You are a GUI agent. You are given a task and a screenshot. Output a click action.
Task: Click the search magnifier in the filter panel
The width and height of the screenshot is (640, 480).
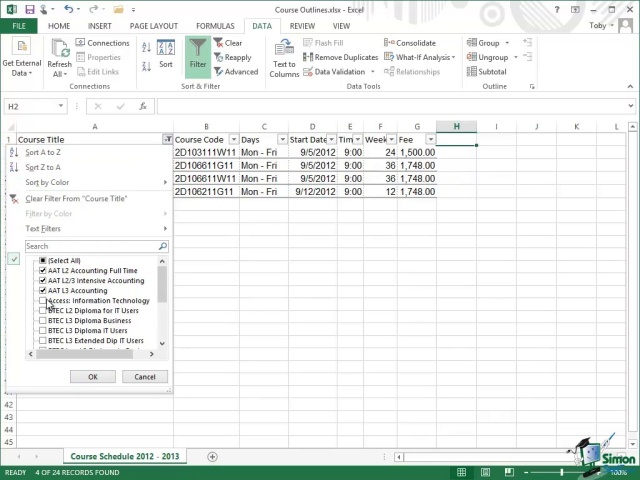[x=162, y=246]
